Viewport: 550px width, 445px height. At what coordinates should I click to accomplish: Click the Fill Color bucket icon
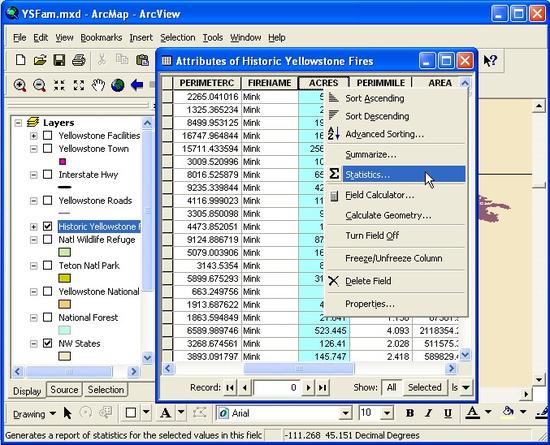point(508,411)
